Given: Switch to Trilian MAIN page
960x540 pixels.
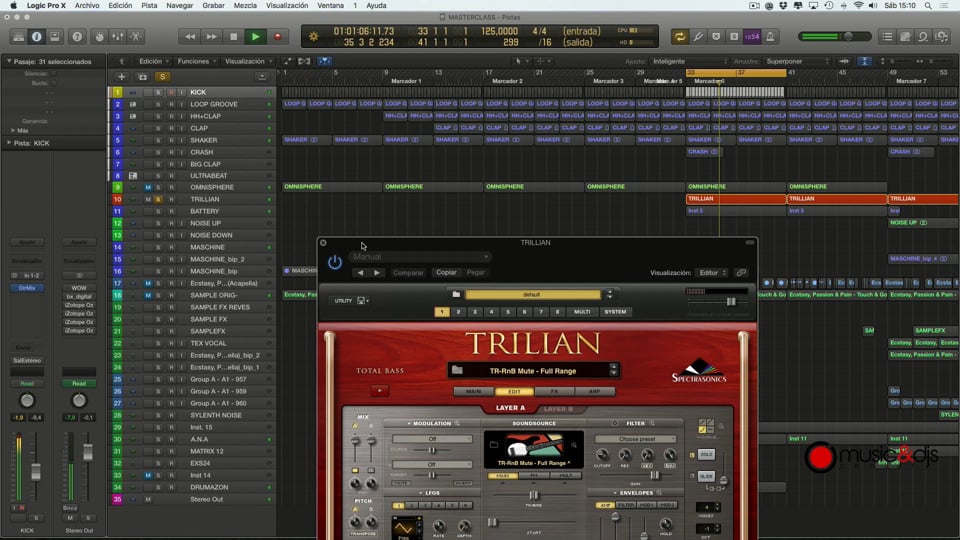Looking at the screenshot, I should click(x=473, y=391).
